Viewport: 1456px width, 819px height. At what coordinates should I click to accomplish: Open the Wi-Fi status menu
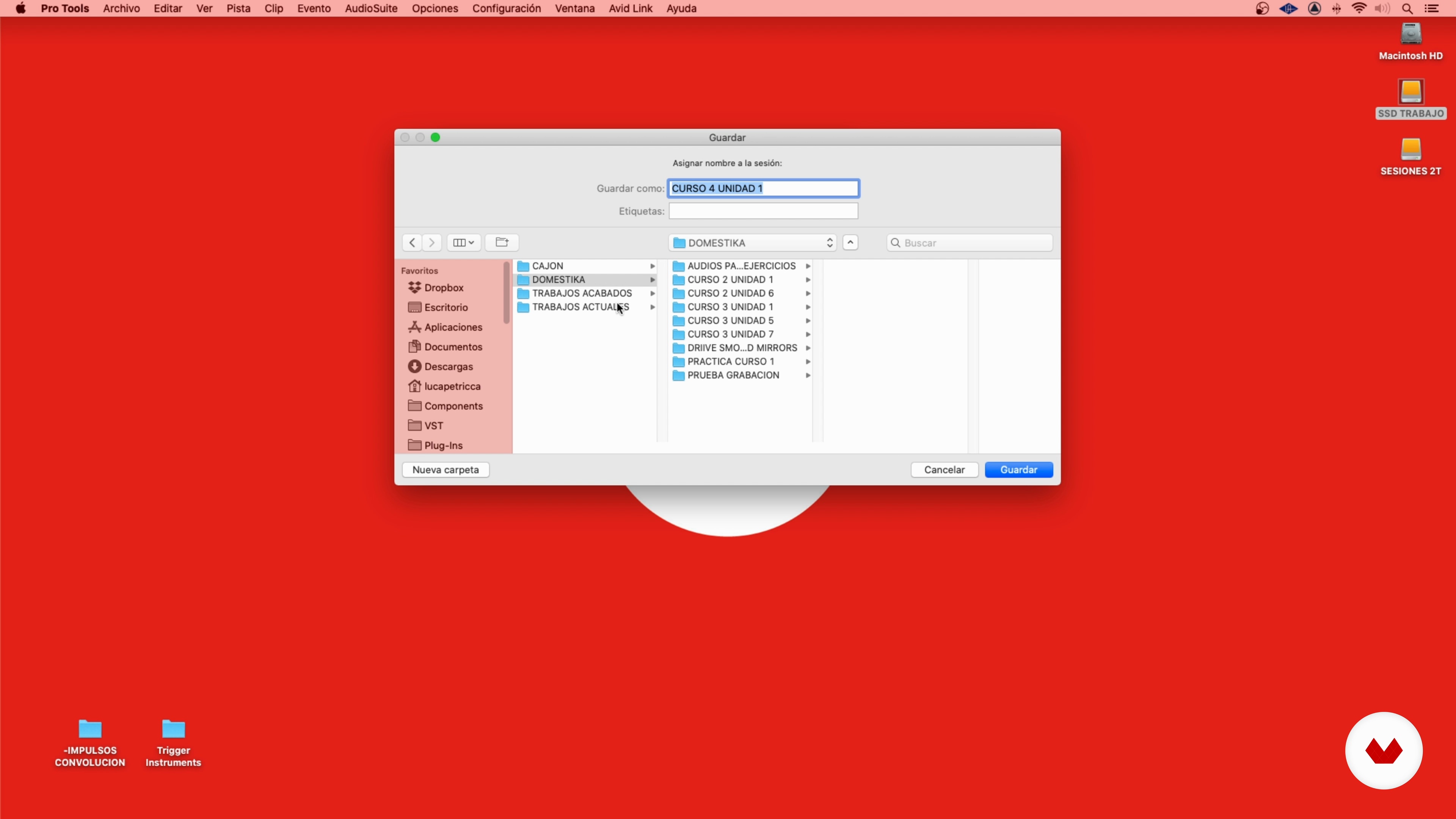coord(1359,8)
